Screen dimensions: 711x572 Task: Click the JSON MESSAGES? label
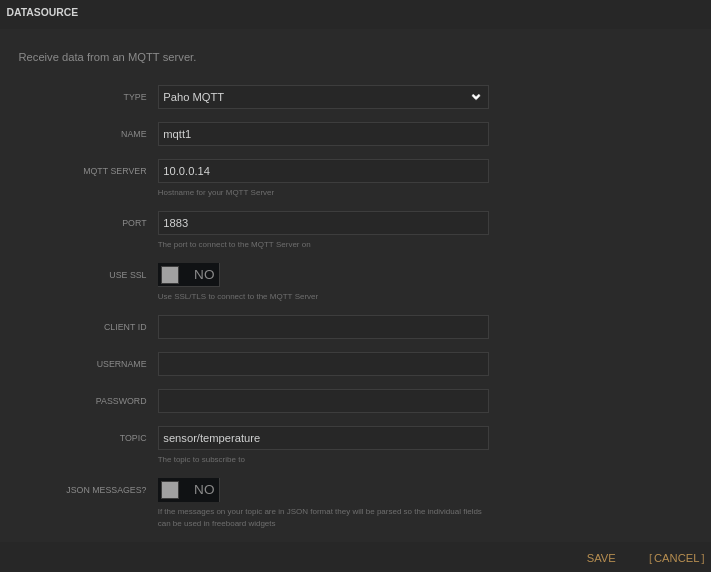tap(106, 490)
